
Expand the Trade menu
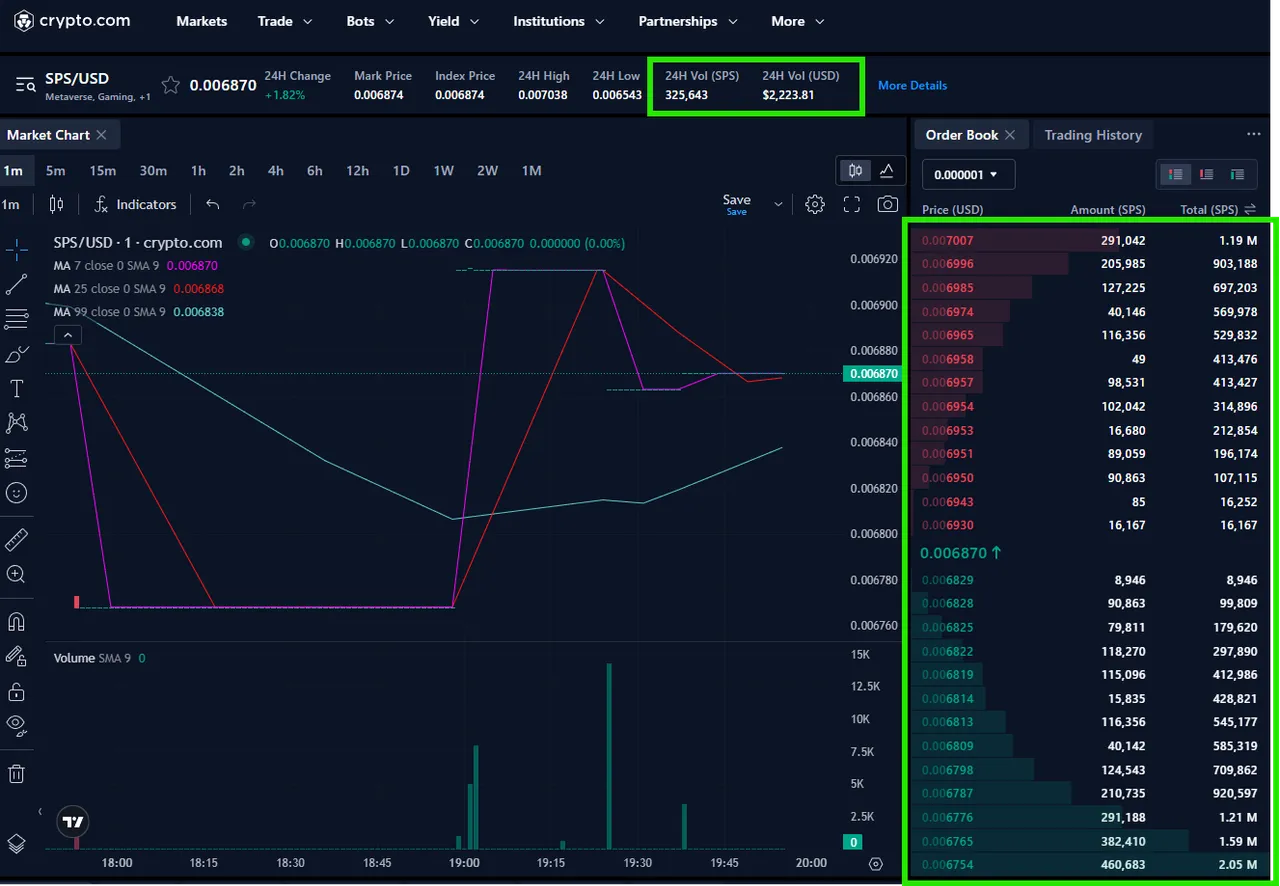click(285, 21)
